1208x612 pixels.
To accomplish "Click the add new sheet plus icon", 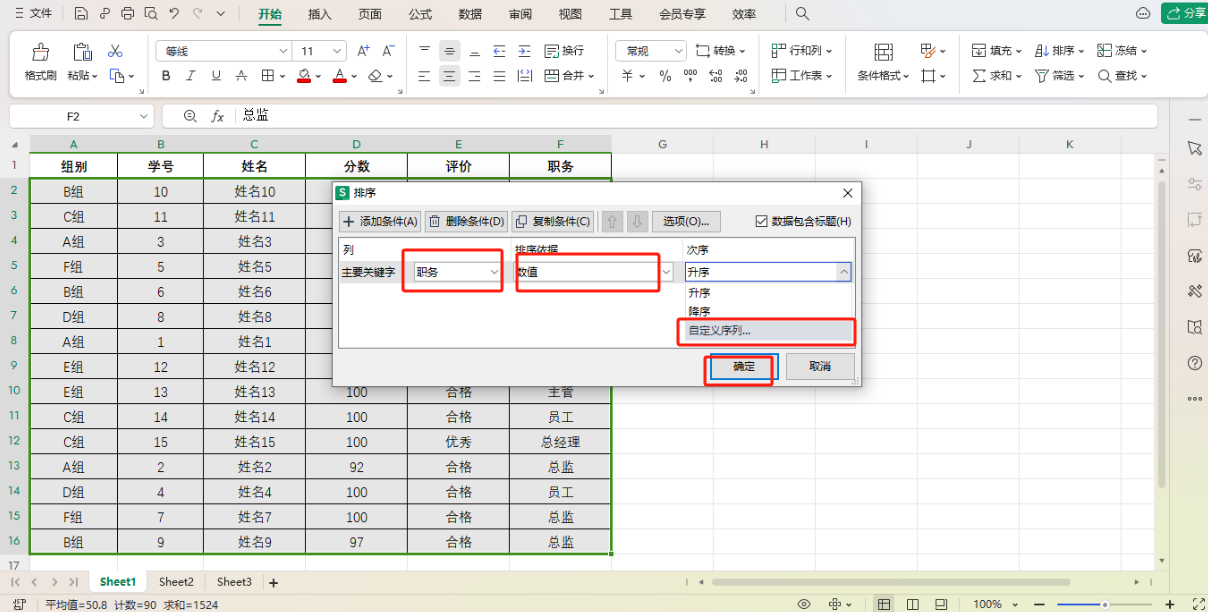I will pos(273,582).
